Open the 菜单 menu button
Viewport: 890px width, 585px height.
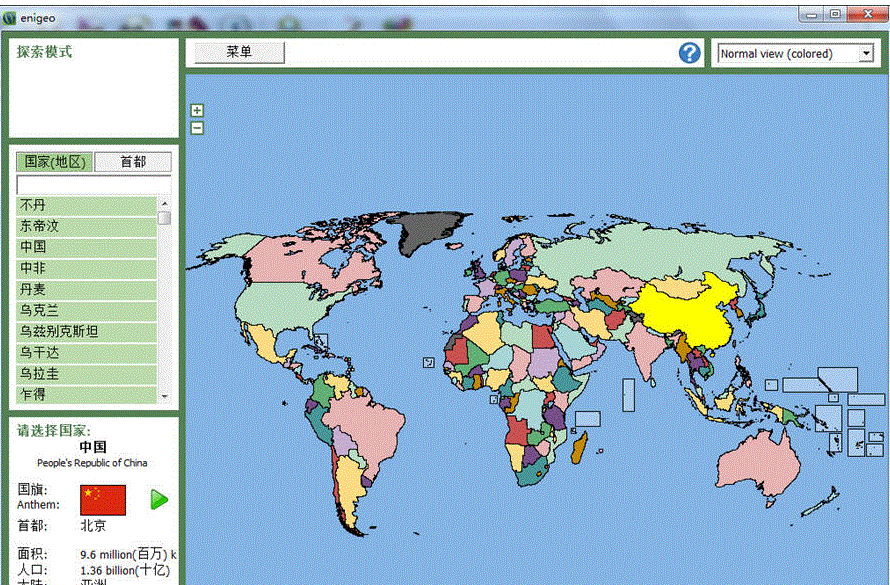(x=239, y=53)
